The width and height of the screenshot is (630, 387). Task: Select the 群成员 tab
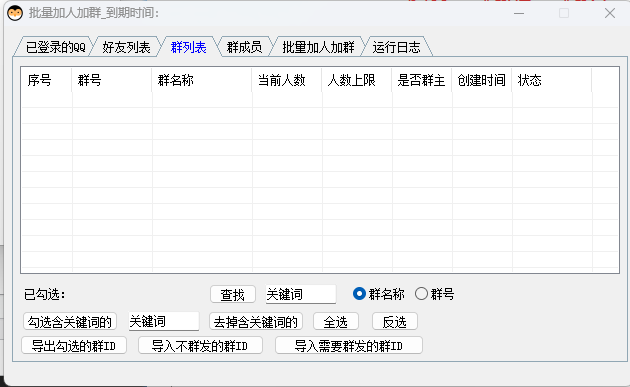pyautogui.click(x=244, y=47)
